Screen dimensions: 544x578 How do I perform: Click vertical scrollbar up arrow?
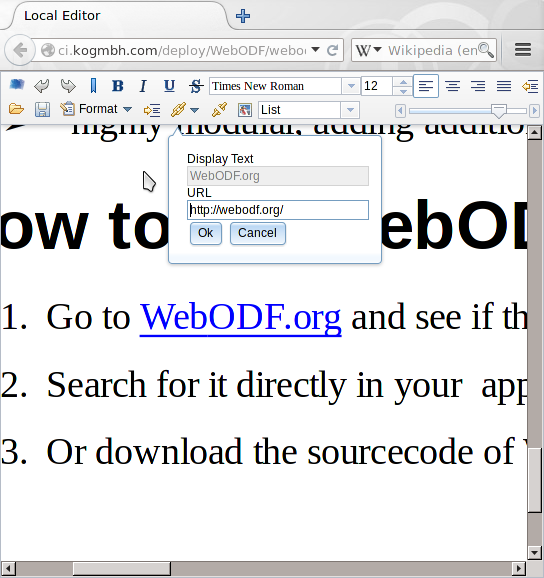pyautogui.click(x=534, y=132)
